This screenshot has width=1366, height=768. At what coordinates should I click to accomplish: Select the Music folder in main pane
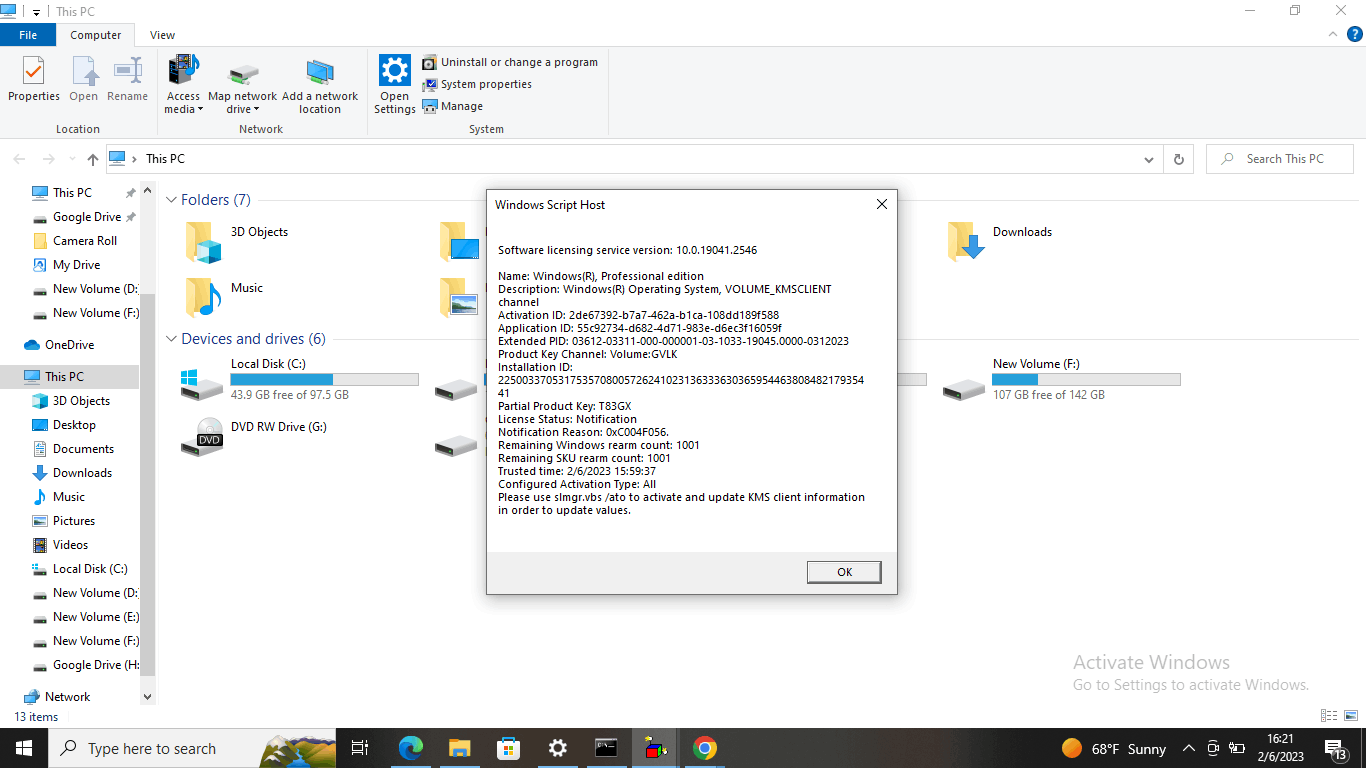pyautogui.click(x=224, y=298)
